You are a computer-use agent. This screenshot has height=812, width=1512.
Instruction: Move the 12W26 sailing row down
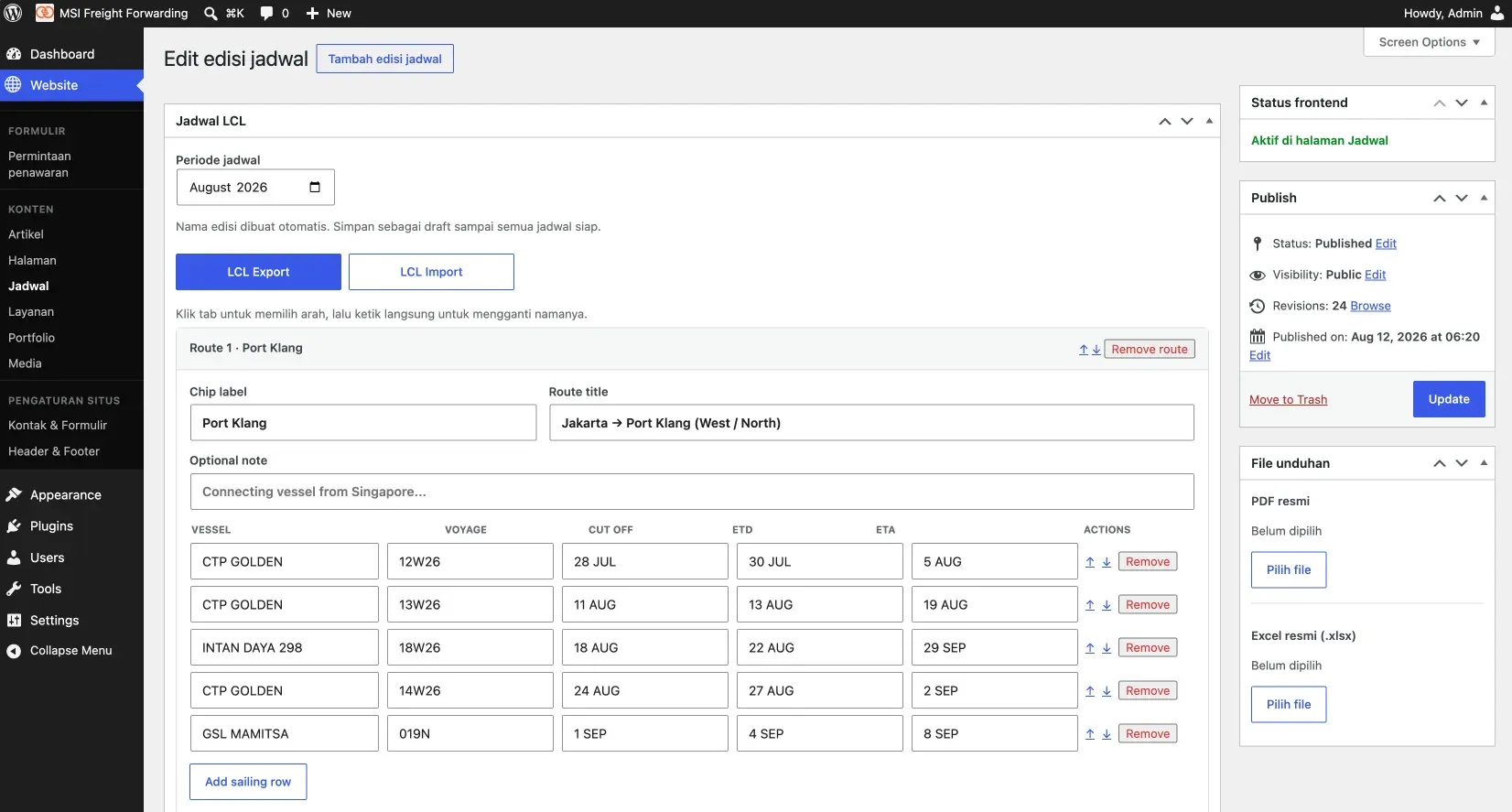click(1107, 562)
